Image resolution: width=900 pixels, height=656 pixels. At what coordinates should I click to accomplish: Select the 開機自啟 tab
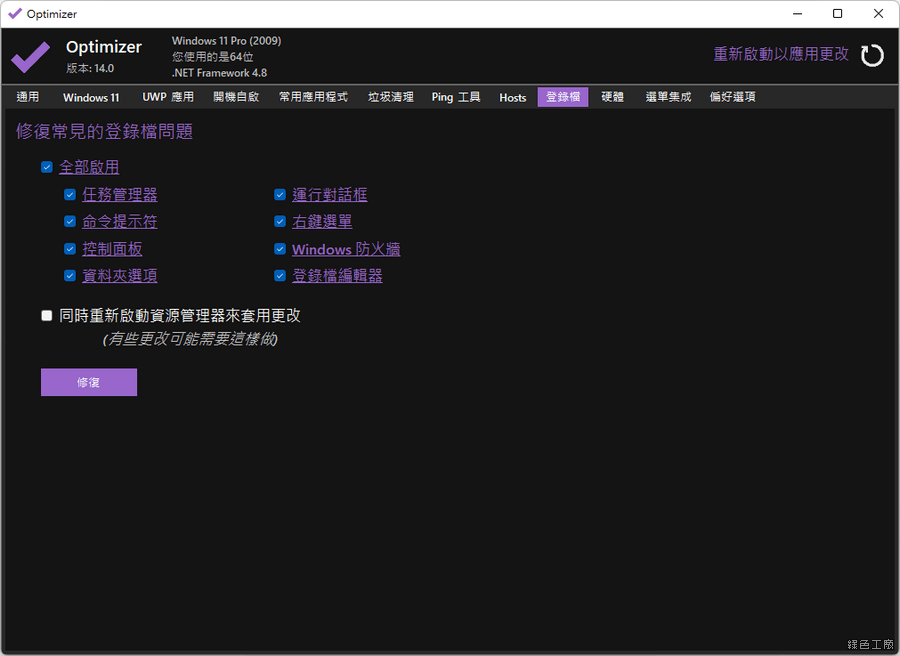coord(236,97)
